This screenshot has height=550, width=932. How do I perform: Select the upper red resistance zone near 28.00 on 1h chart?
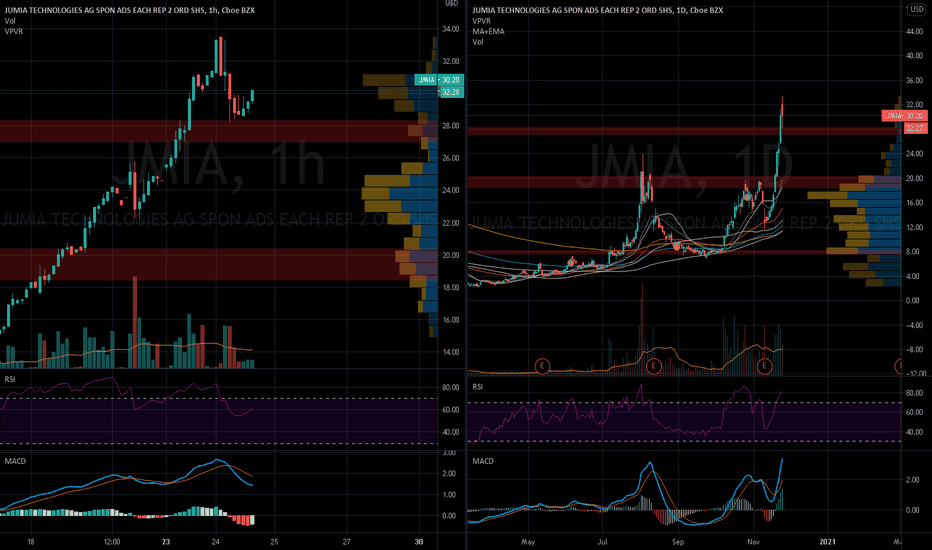coord(219,131)
